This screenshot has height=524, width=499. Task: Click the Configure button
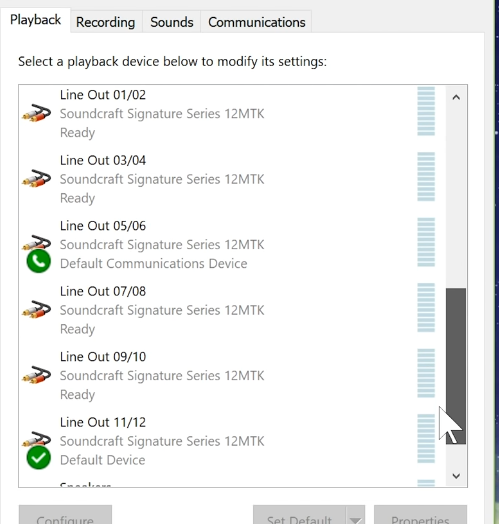point(65,516)
